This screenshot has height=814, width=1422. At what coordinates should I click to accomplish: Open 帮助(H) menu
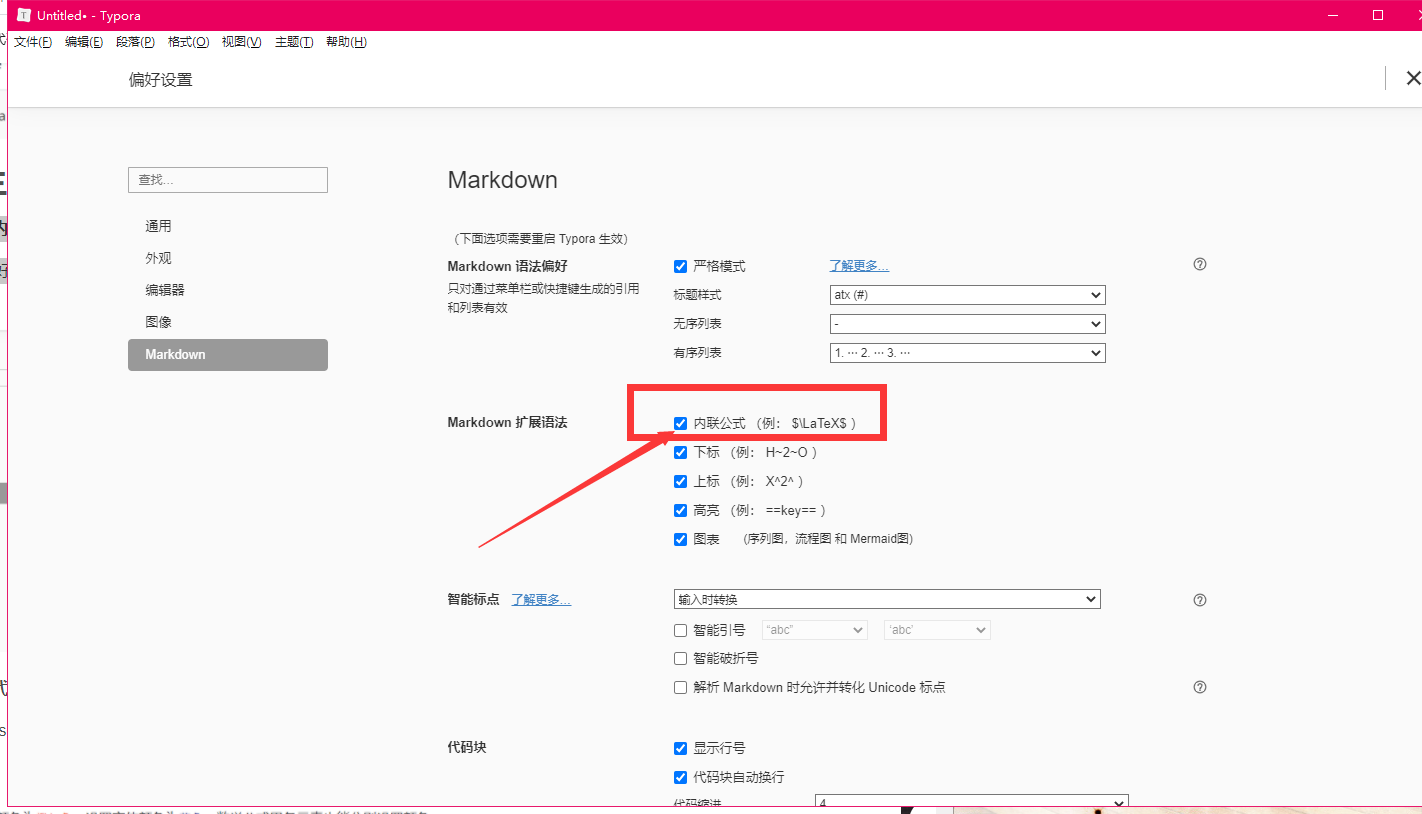click(346, 42)
